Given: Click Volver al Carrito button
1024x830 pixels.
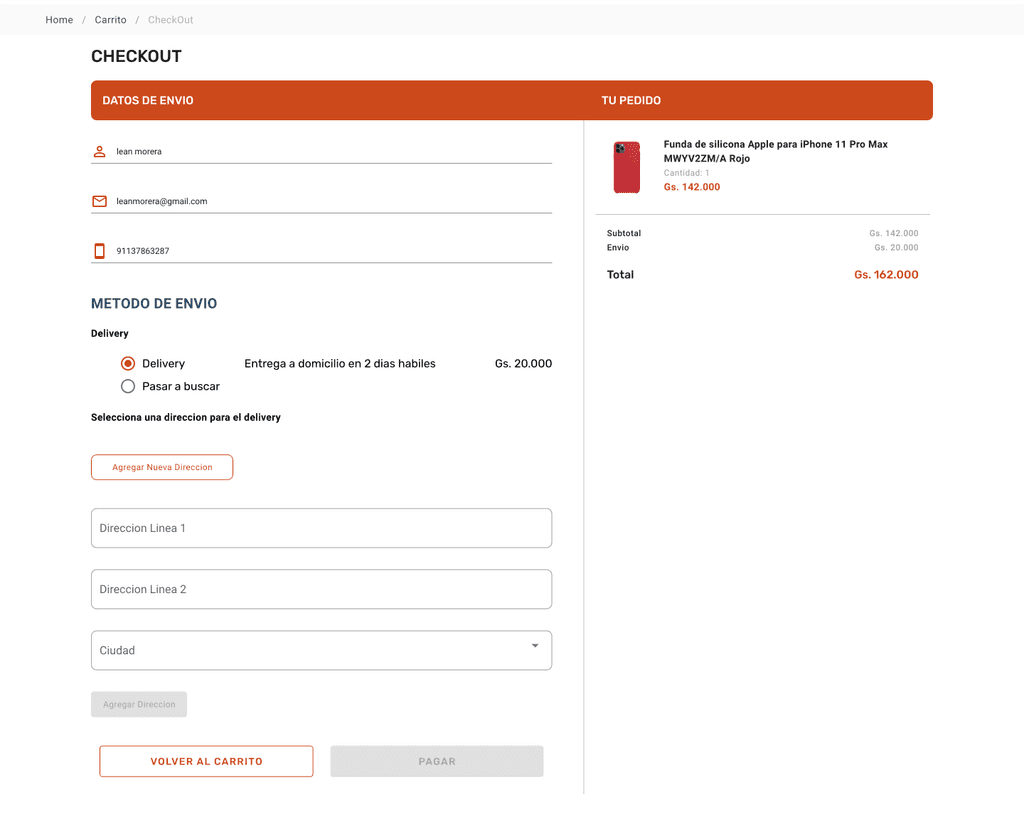Looking at the screenshot, I should [x=206, y=761].
